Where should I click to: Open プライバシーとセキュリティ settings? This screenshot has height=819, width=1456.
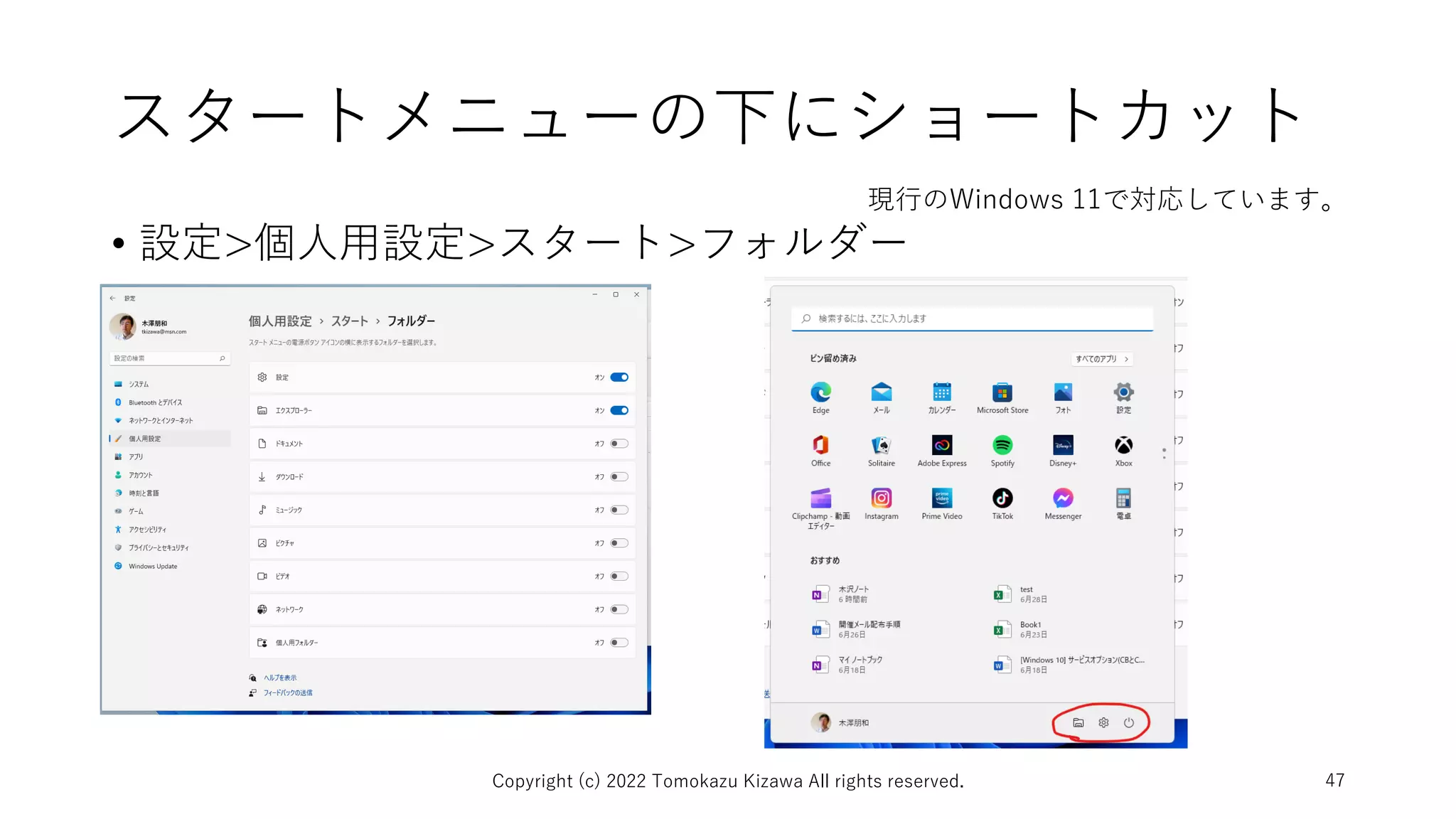[169, 548]
